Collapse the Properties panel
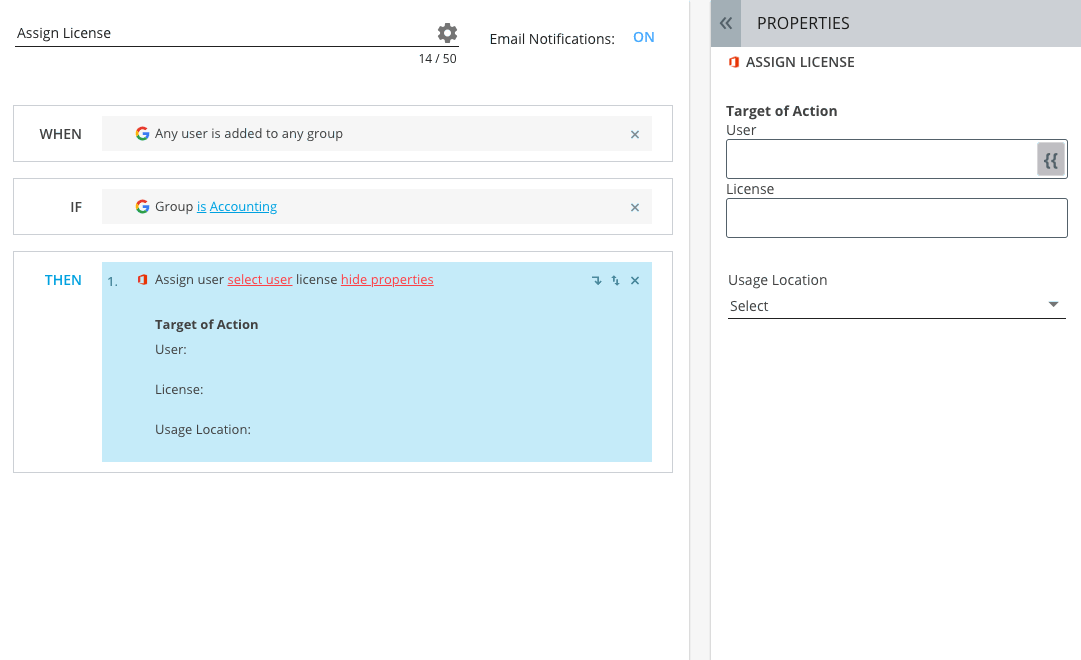1081x660 pixels. (x=726, y=23)
